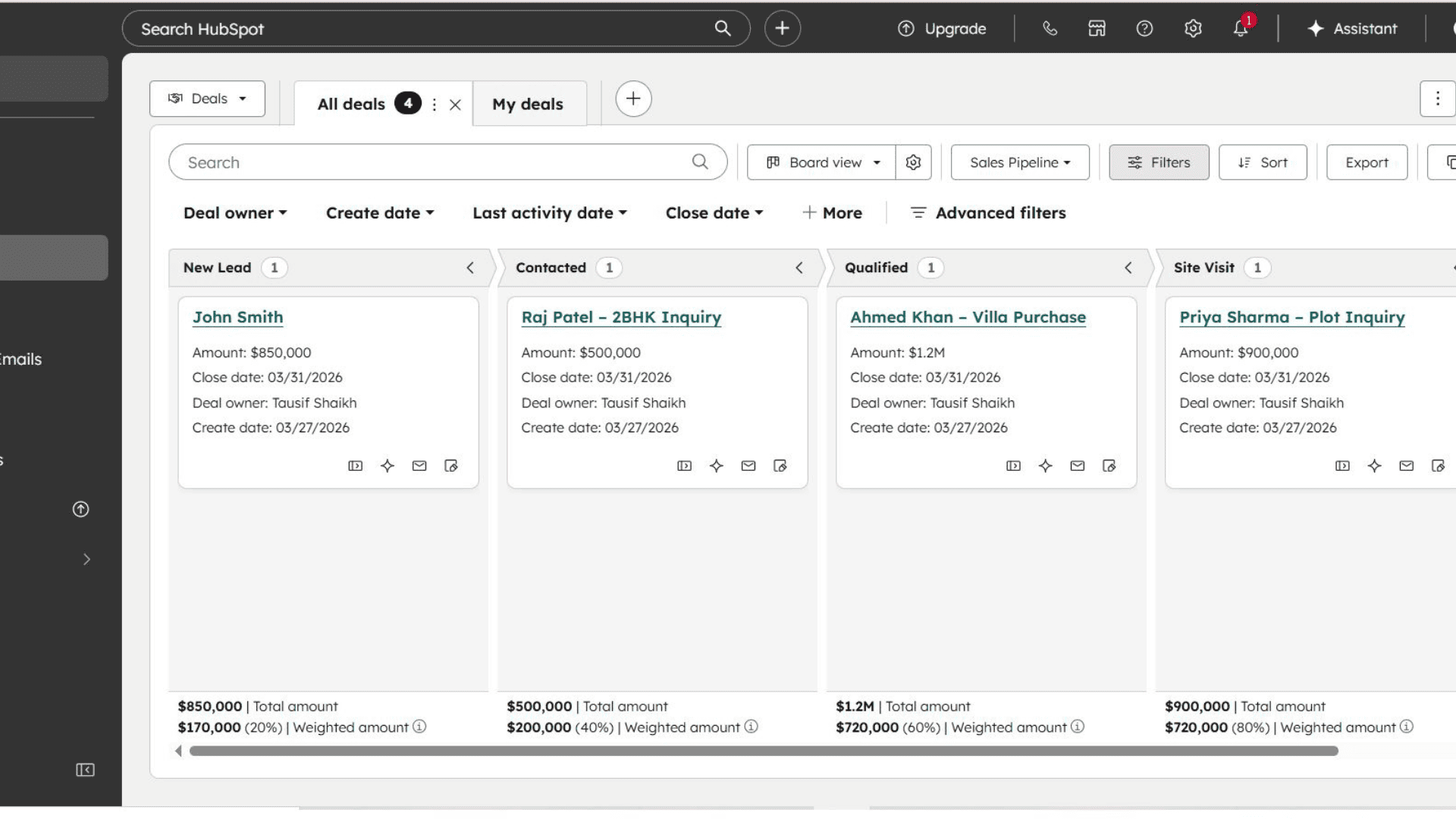Screen dimensions: 1456x819
Task: Click note icon on Raj Patel card
Action: click(x=780, y=466)
